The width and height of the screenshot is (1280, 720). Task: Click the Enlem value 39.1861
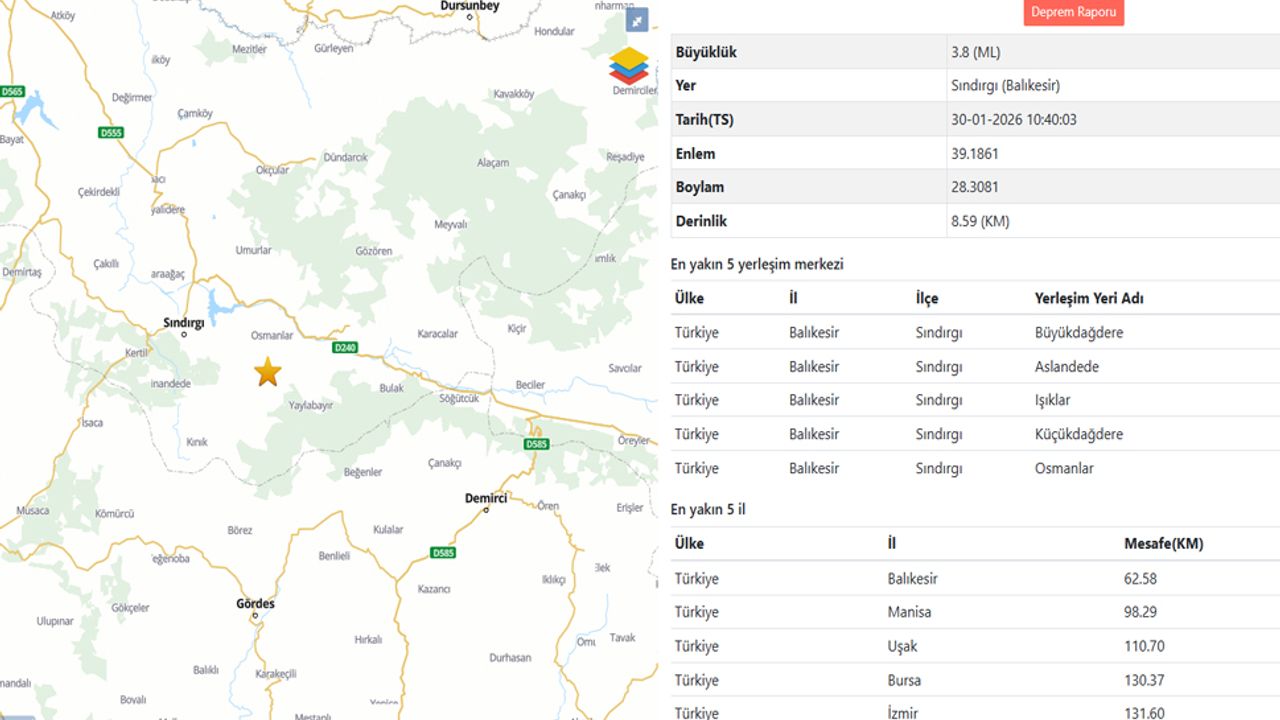pyautogui.click(x=975, y=154)
